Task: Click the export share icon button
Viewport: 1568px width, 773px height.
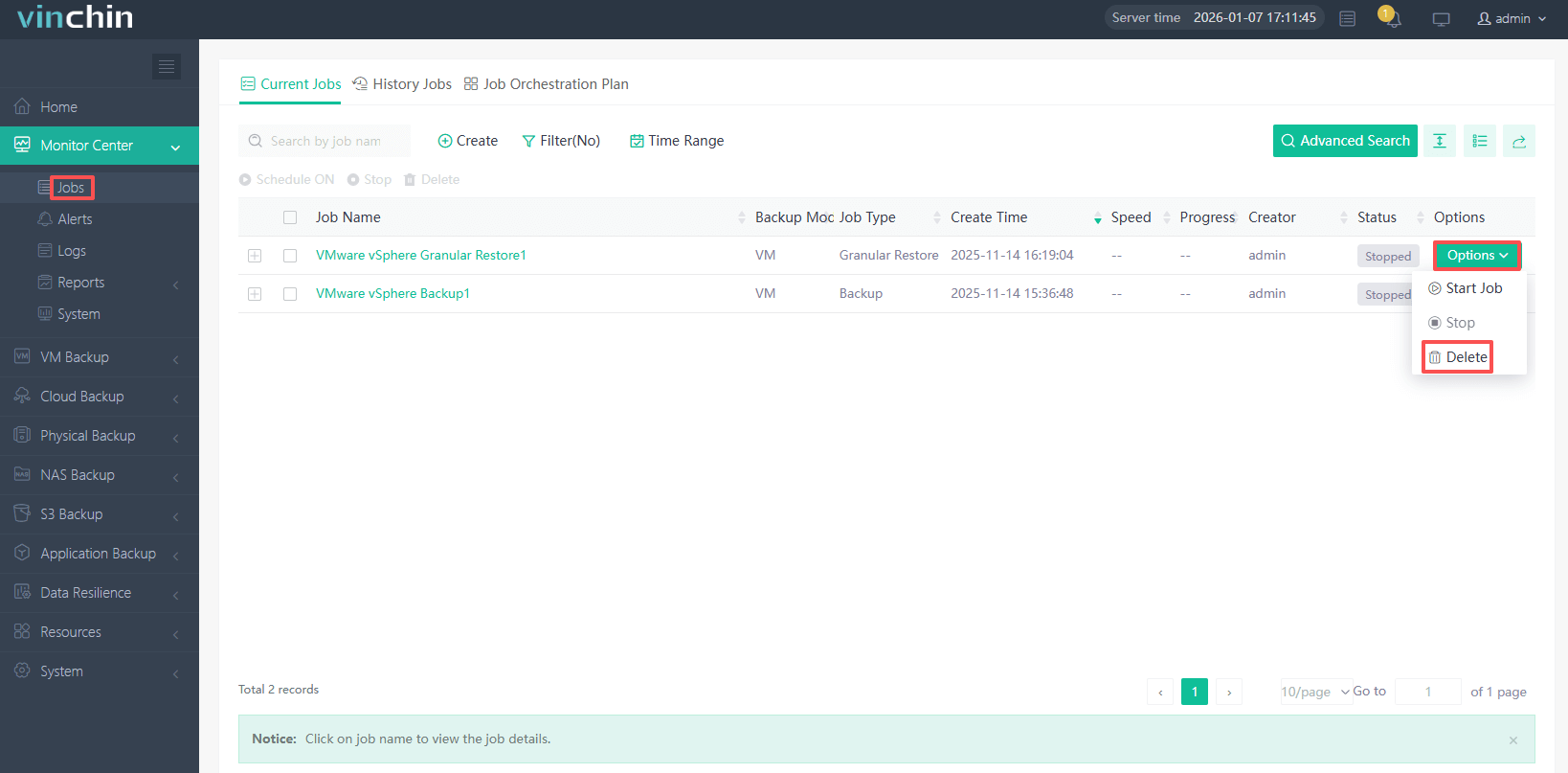Action: pyautogui.click(x=1518, y=141)
